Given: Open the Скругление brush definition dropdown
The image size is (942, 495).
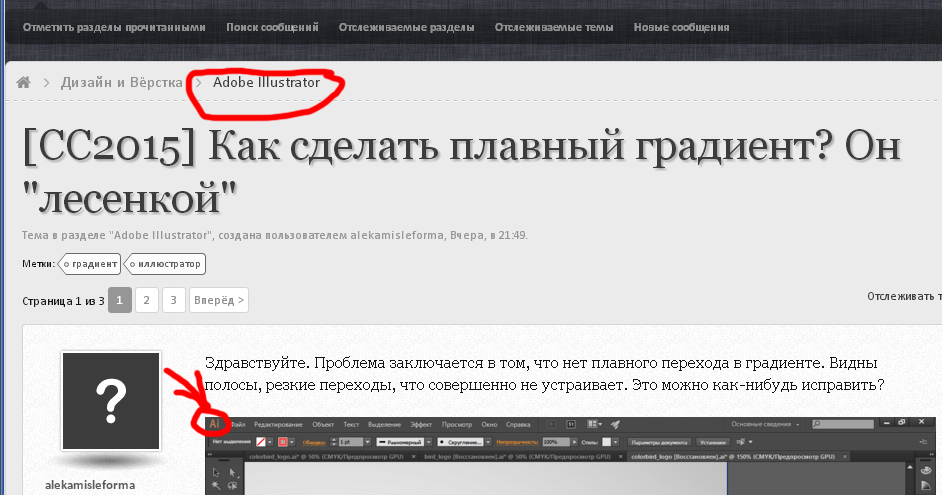Looking at the screenshot, I should click(488, 442).
